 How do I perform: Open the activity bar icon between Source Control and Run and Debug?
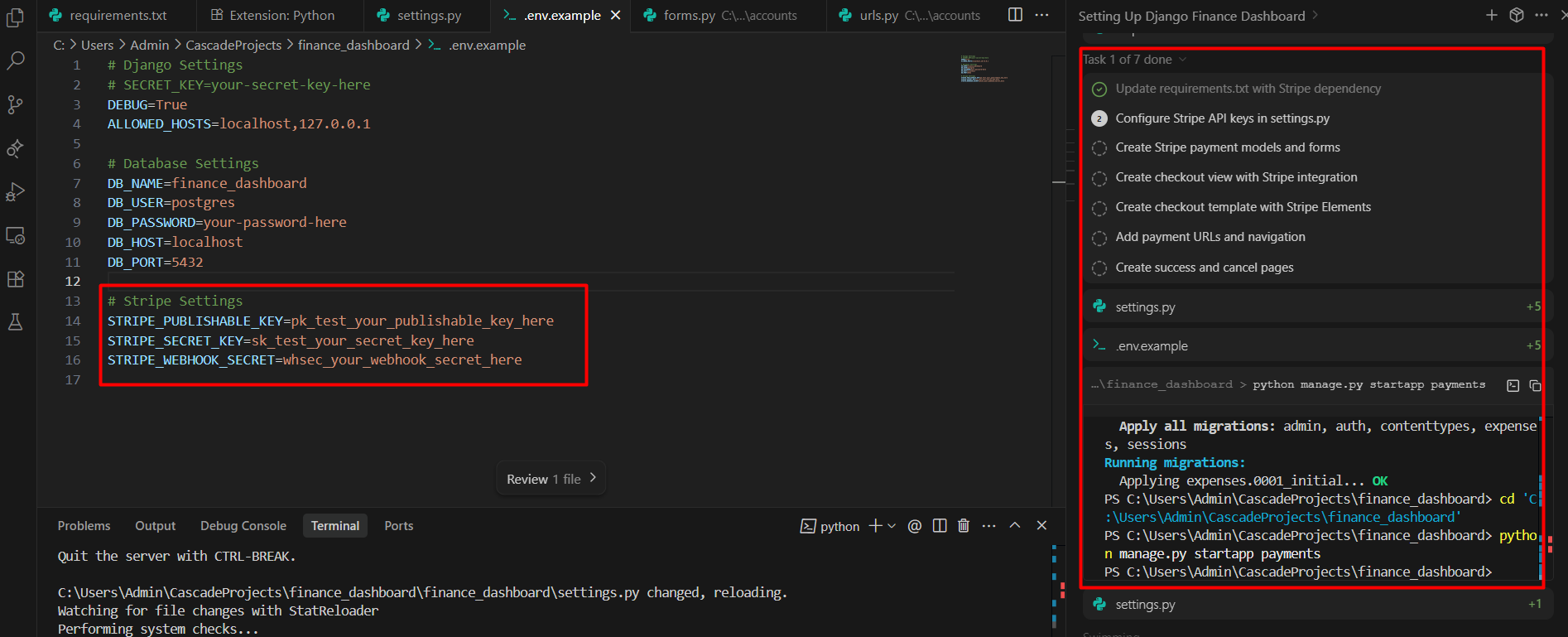(x=15, y=148)
